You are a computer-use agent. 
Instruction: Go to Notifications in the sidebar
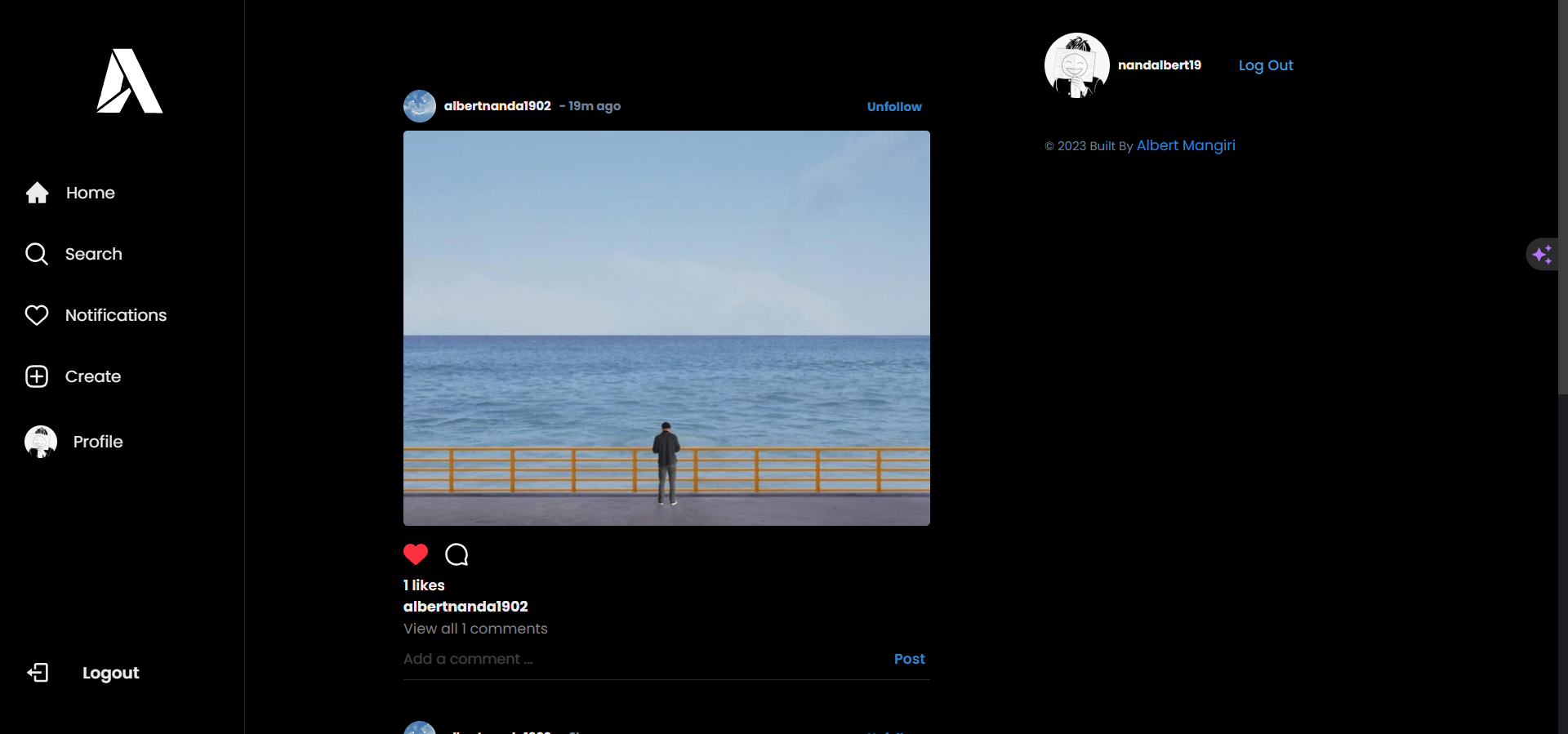pyautogui.click(x=115, y=315)
